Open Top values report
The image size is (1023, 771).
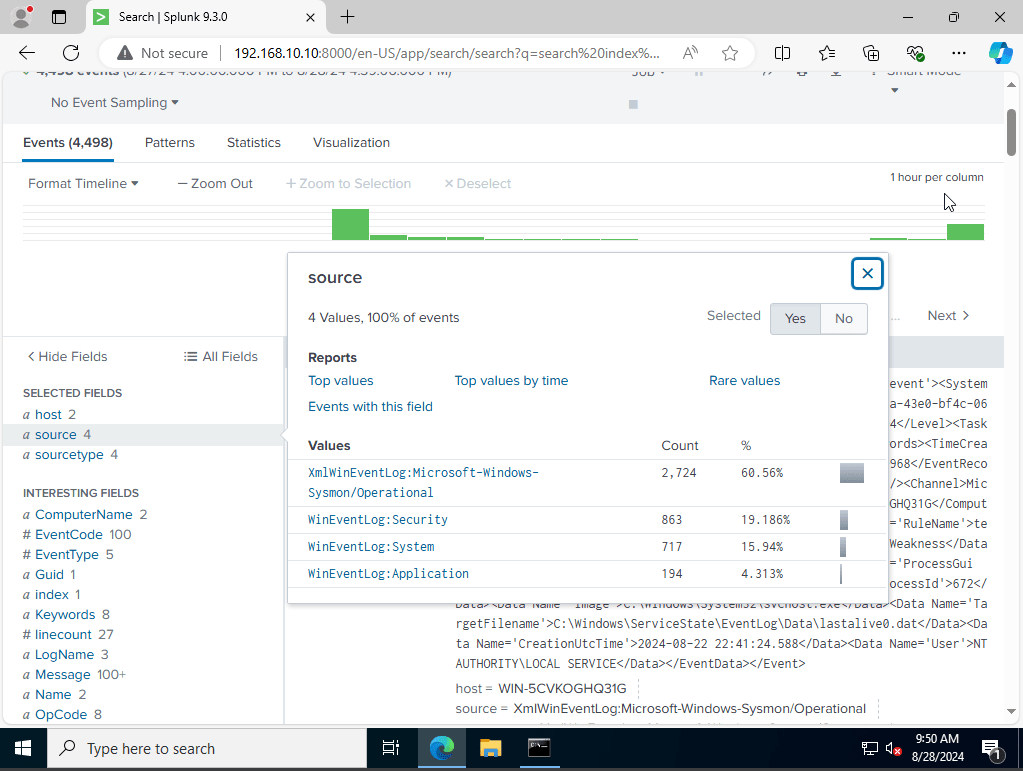coord(341,380)
